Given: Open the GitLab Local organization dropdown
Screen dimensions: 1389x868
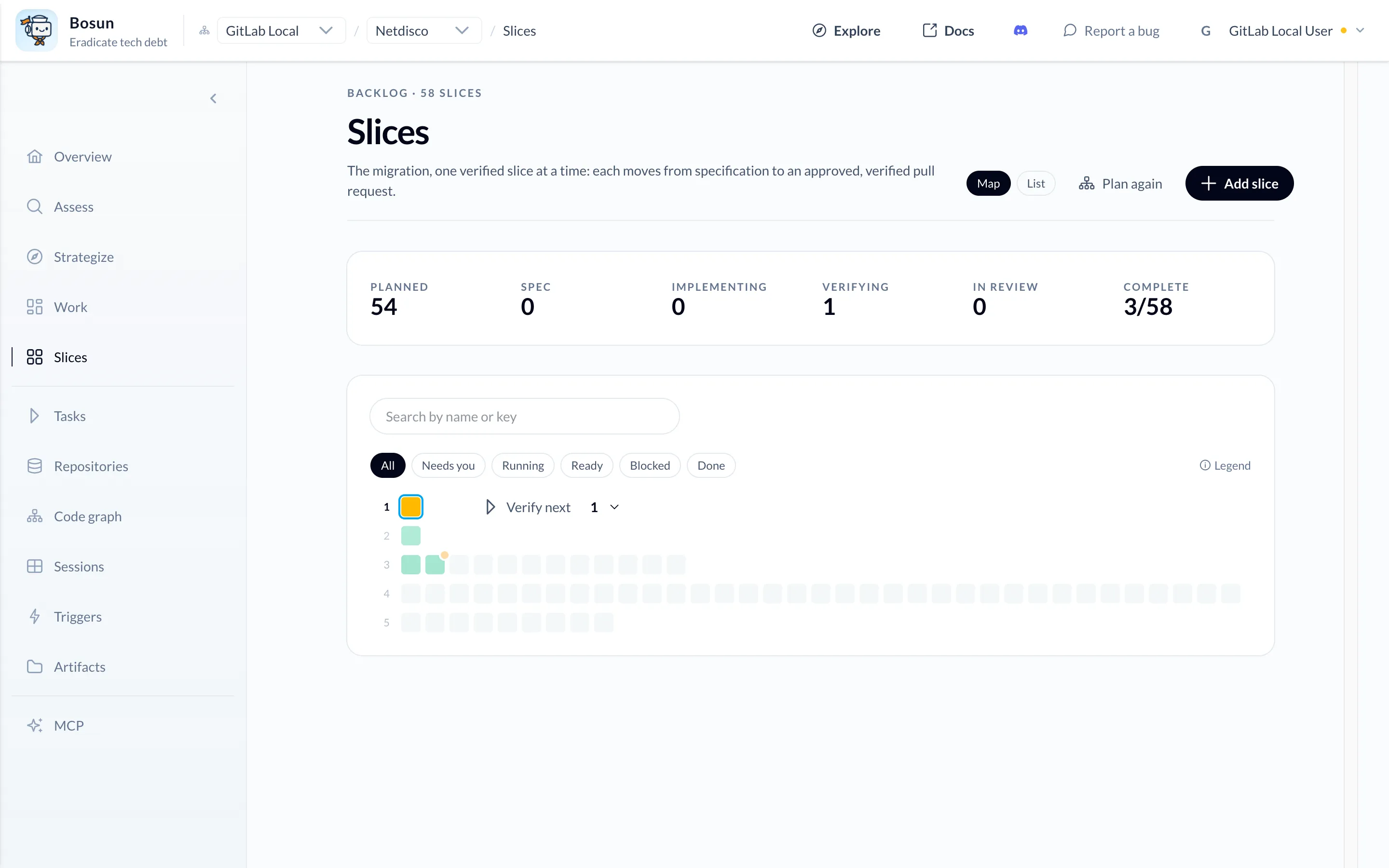Looking at the screenshot, I should pos(281,30).
